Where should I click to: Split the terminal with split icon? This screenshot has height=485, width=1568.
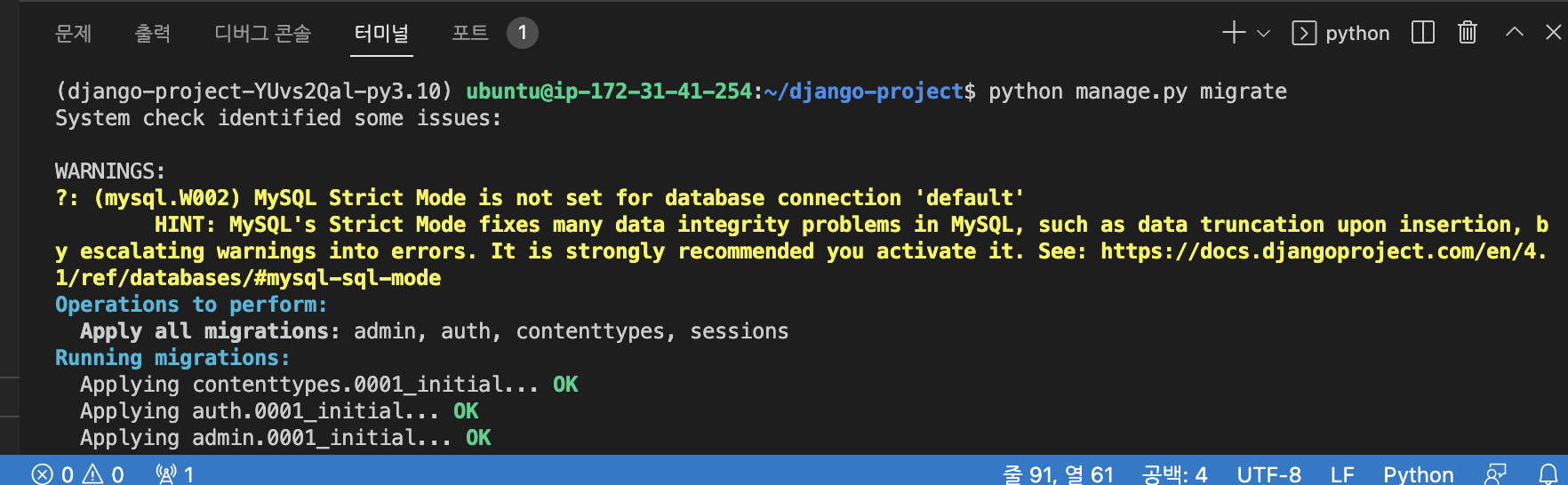[1423, 33]
